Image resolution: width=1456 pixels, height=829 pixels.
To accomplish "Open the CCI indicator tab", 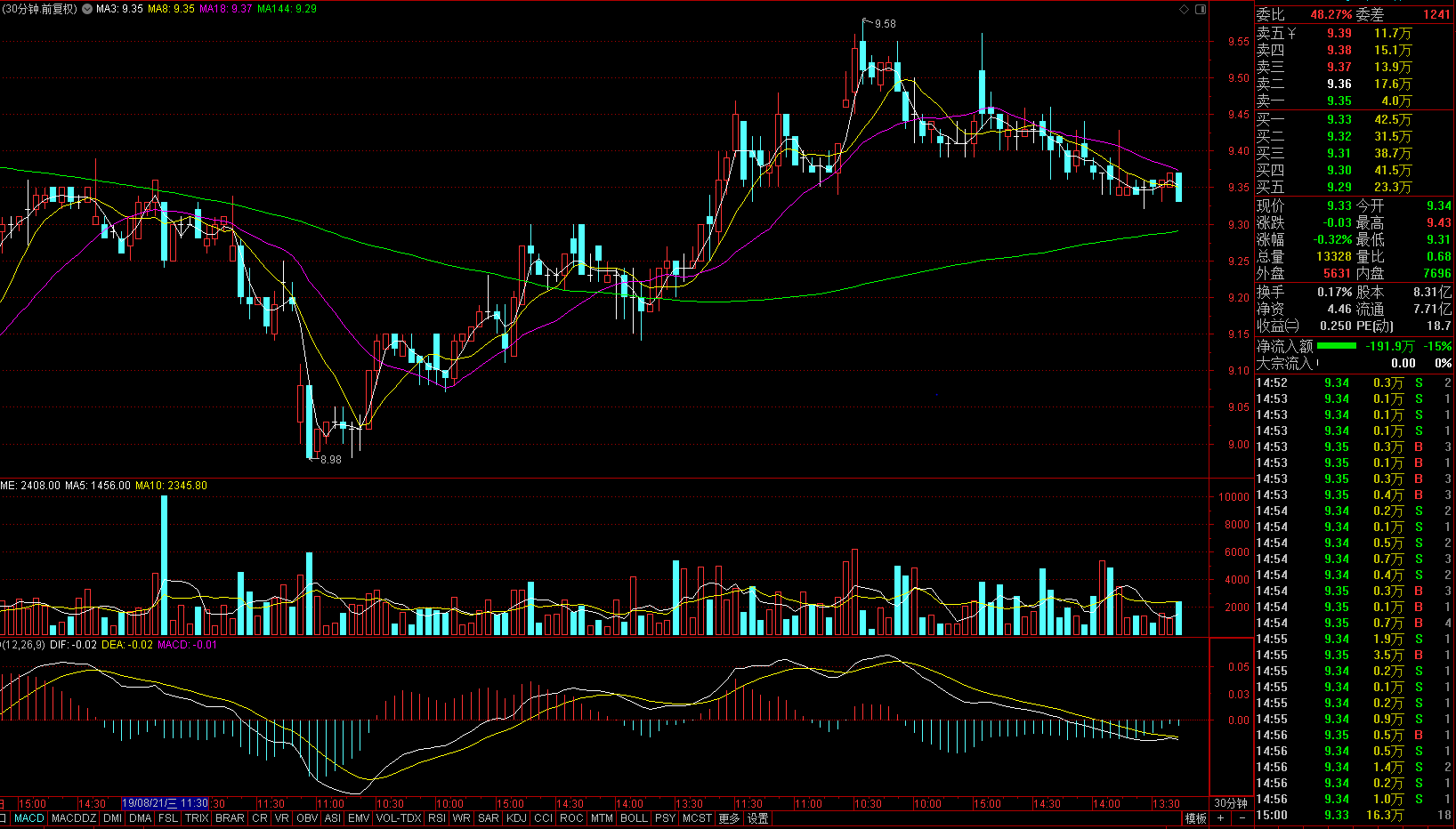I will pos(544,818).
